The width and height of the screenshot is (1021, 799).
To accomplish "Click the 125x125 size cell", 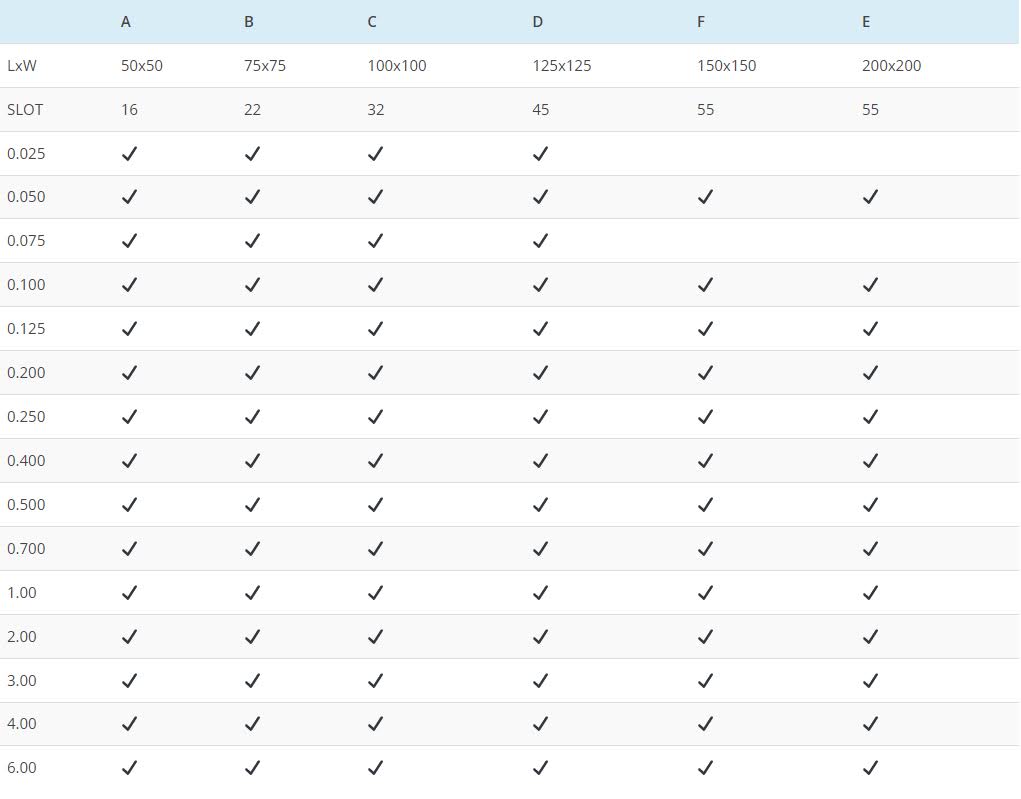I will click(x=562, y=66).
